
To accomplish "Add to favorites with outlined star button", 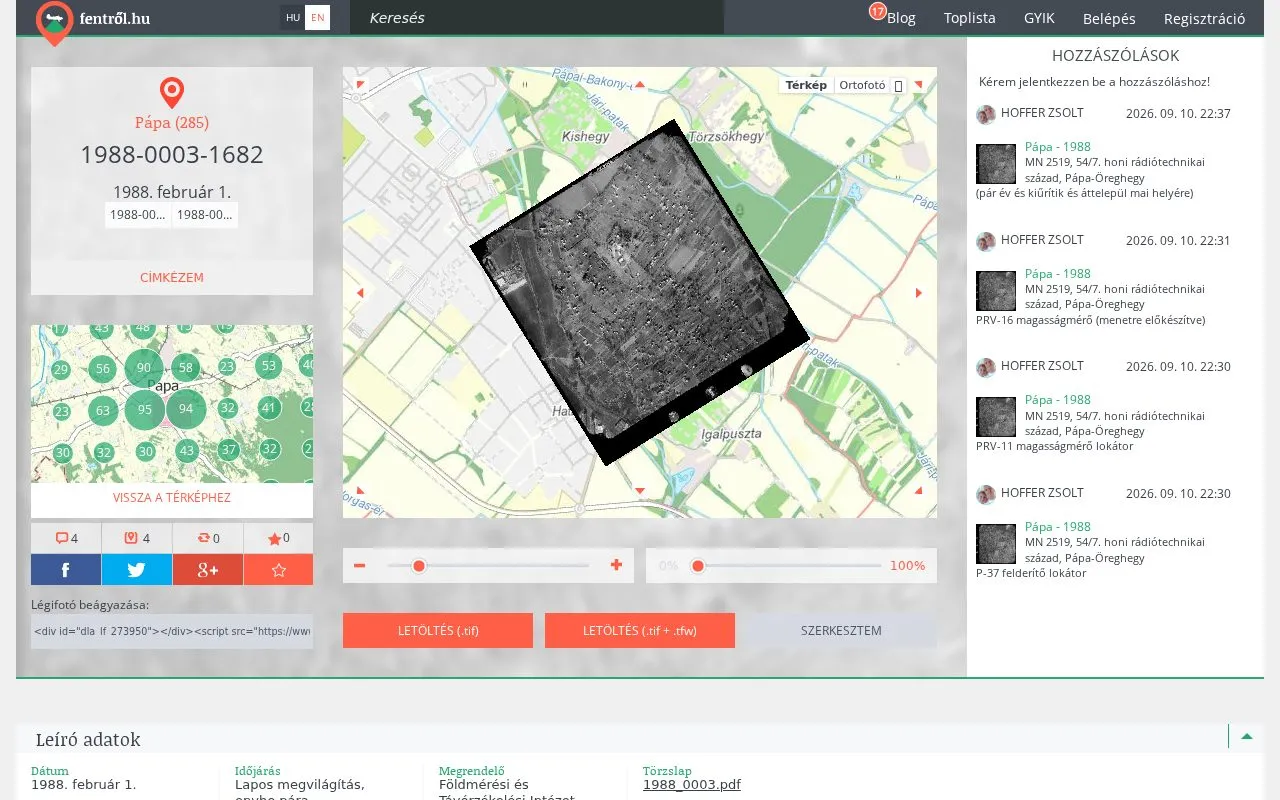I will click(x=278, y=570).
